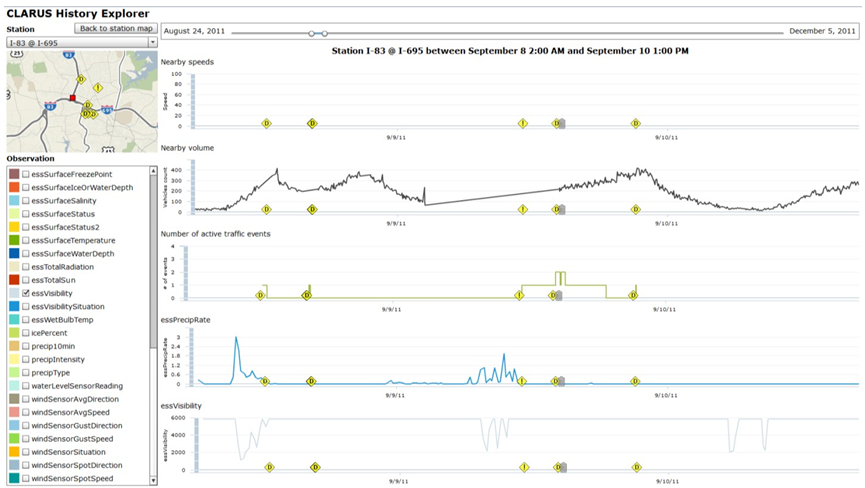Select the leftmost D marker in essPrecipRate chart
The image size is (865, 488).
[x=265, y=381]
